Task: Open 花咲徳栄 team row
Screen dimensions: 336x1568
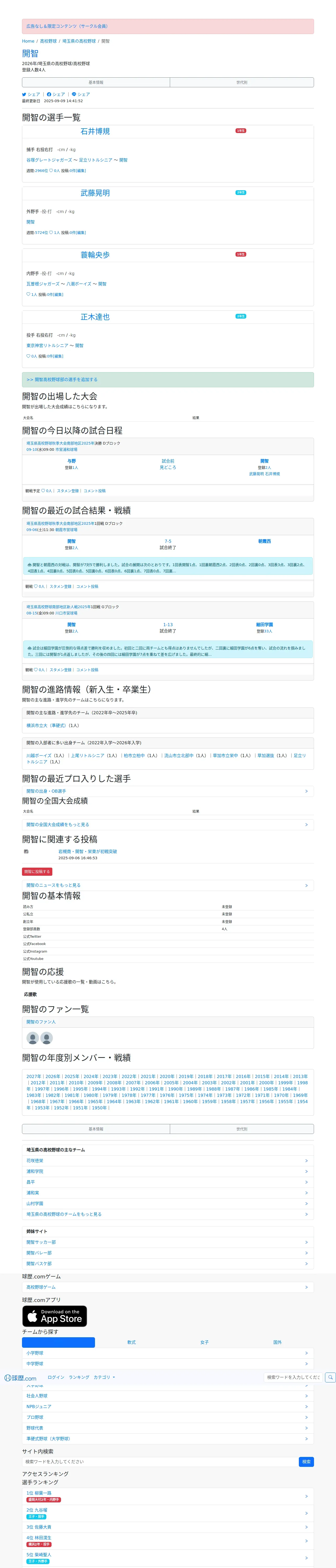Action: [x=168, y=1161]
